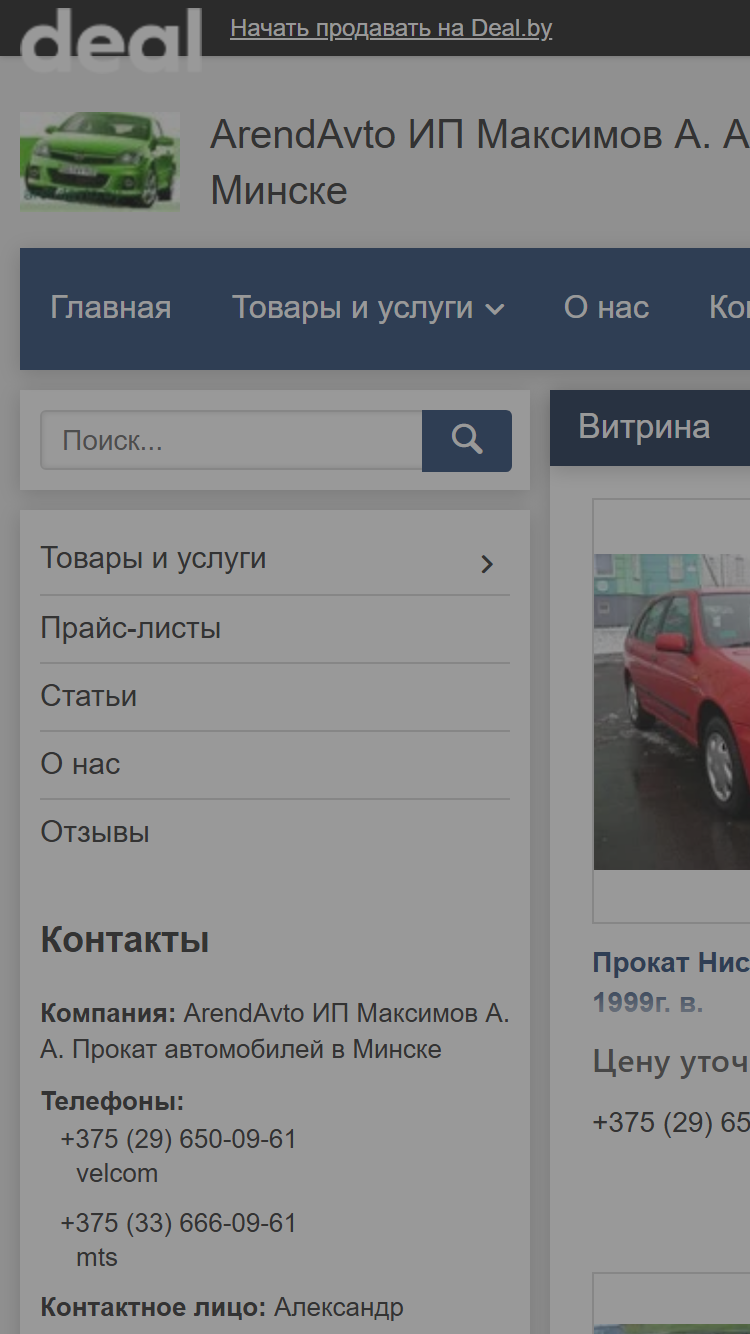Open sidebar 'О нас' link
Image resolution: width=750 pixels, height=1334 pixels.
[x=80, y=764]
